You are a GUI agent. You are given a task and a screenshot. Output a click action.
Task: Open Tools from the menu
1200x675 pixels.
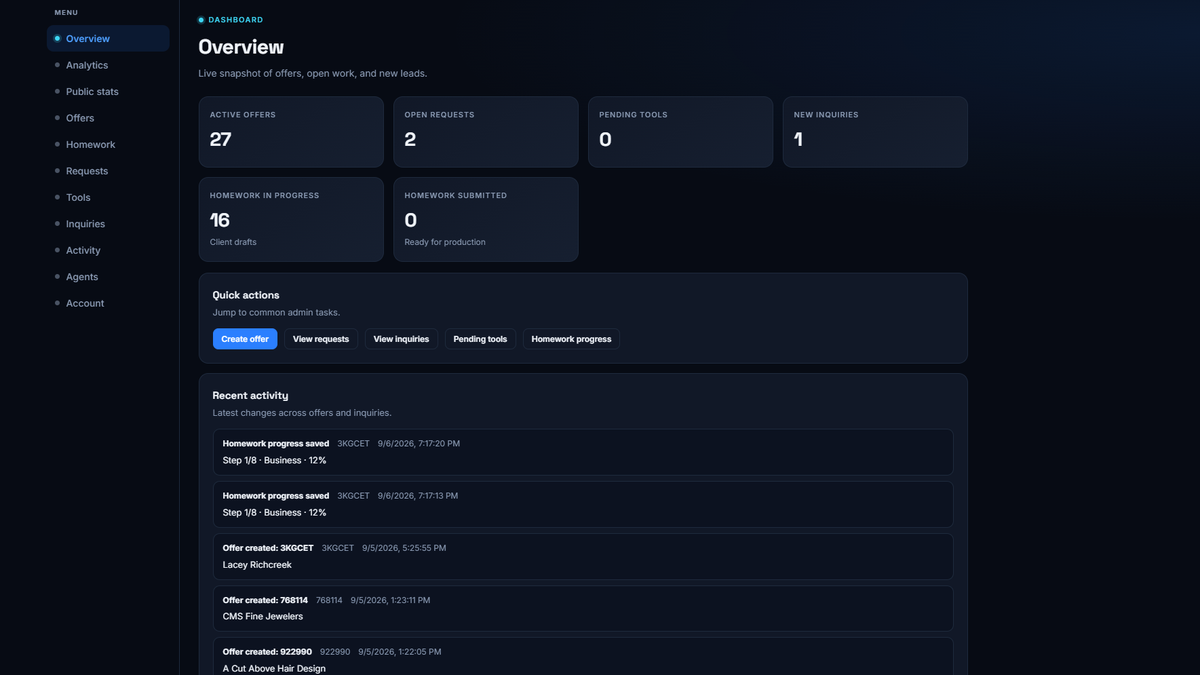click(108, 197)
